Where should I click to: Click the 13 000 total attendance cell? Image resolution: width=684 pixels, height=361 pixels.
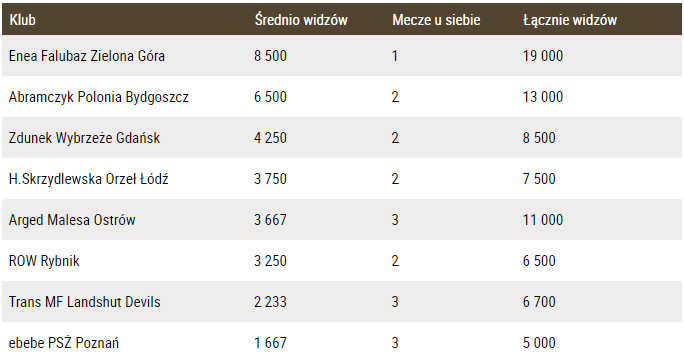(543, 97)
